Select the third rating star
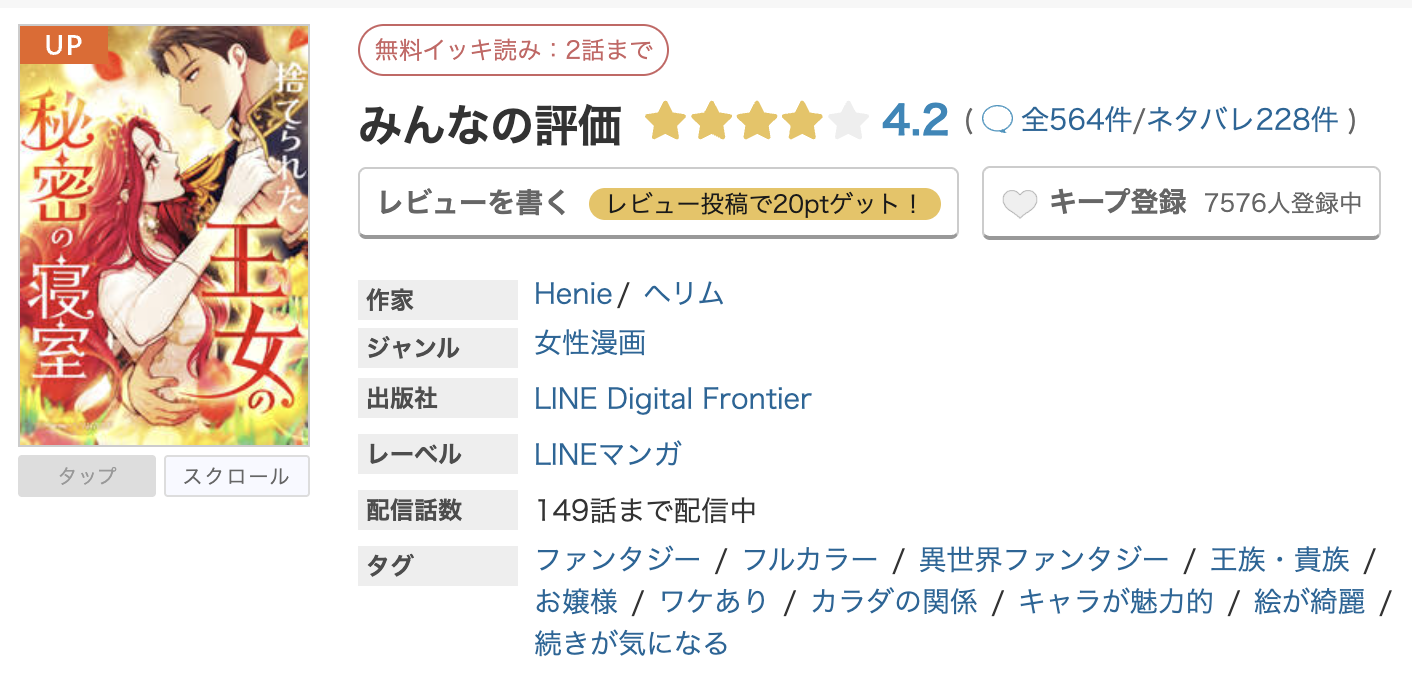 click(757, 120)
